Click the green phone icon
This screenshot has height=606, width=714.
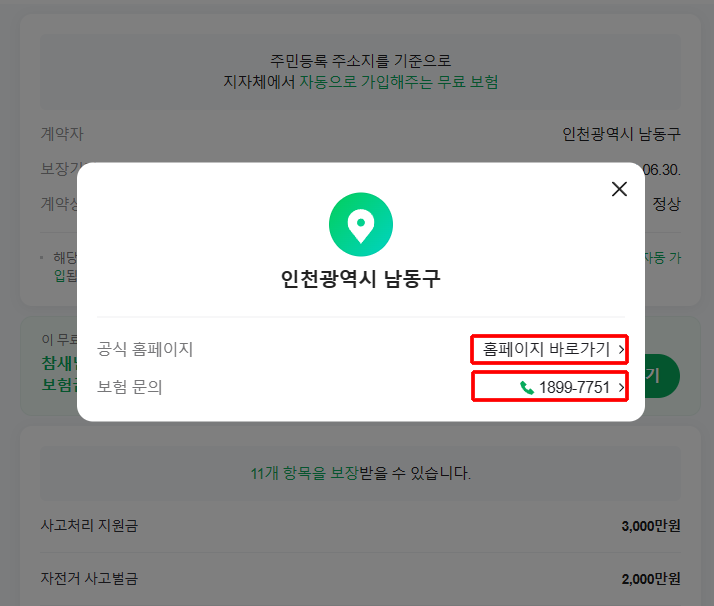527,387
